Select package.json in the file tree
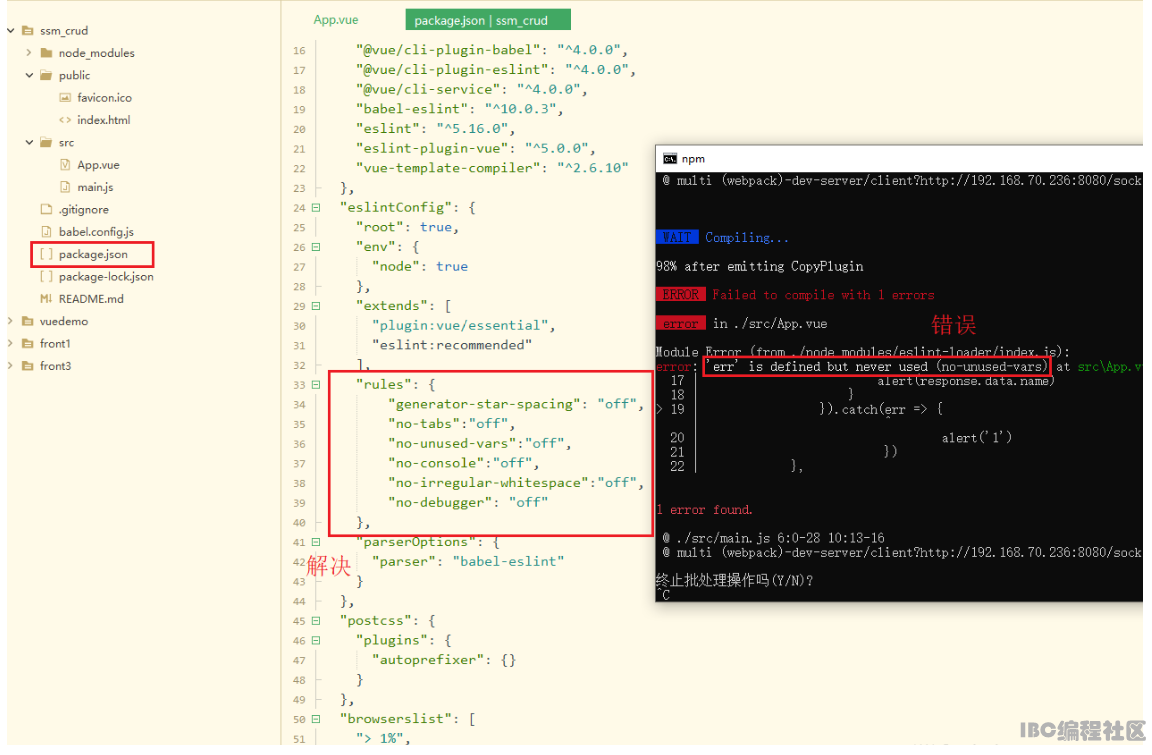 [93, 254]
